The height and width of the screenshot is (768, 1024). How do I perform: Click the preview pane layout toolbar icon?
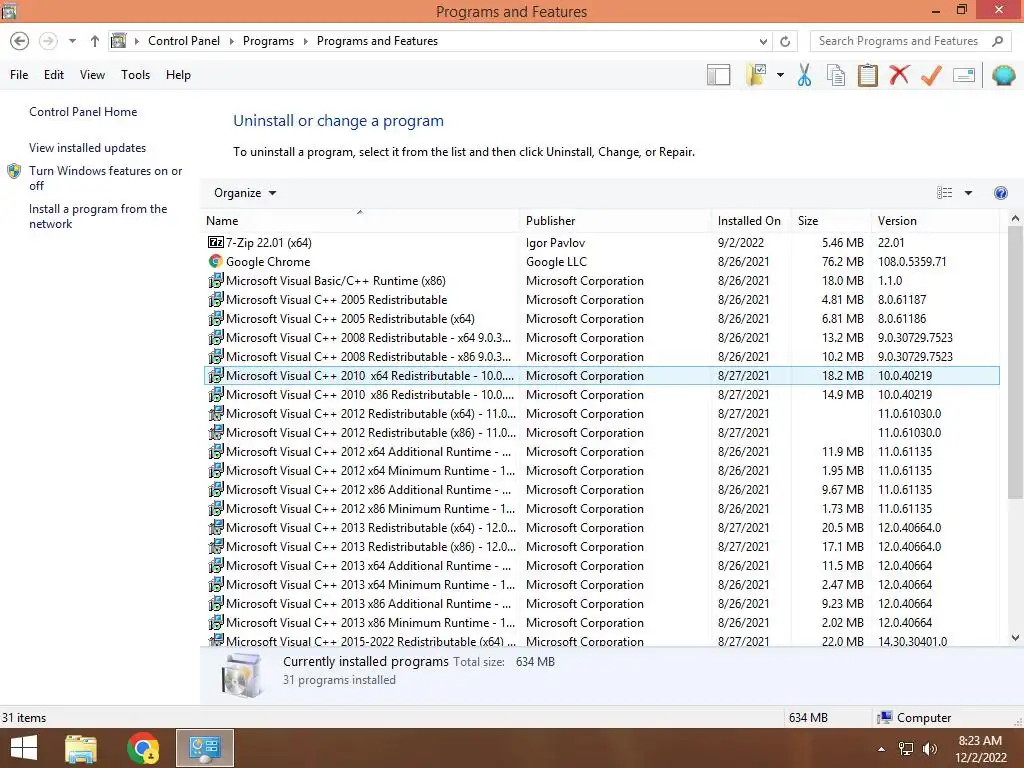[x=718, y=75]
